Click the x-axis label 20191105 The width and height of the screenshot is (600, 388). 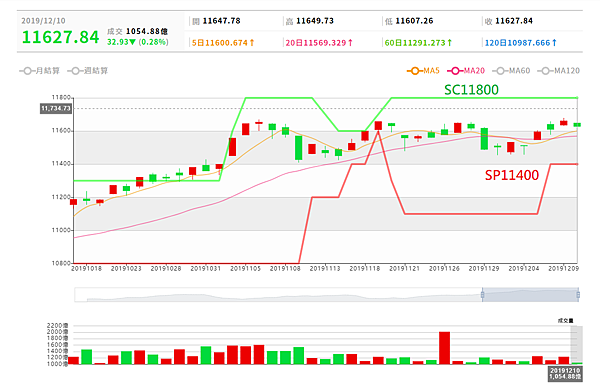coord(245,269)
